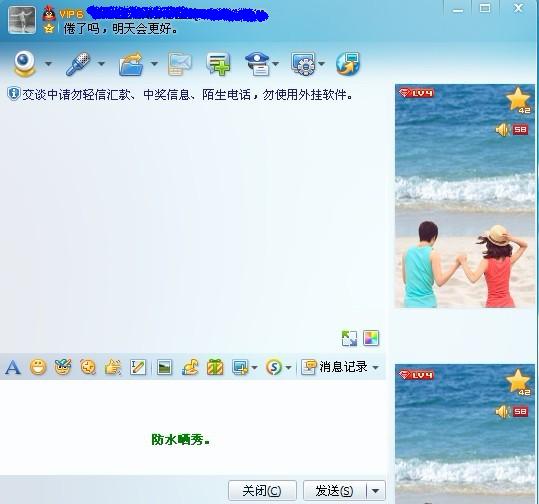Open send file options dropdown arrow
539x504 pixels.
tap(154, 64)
